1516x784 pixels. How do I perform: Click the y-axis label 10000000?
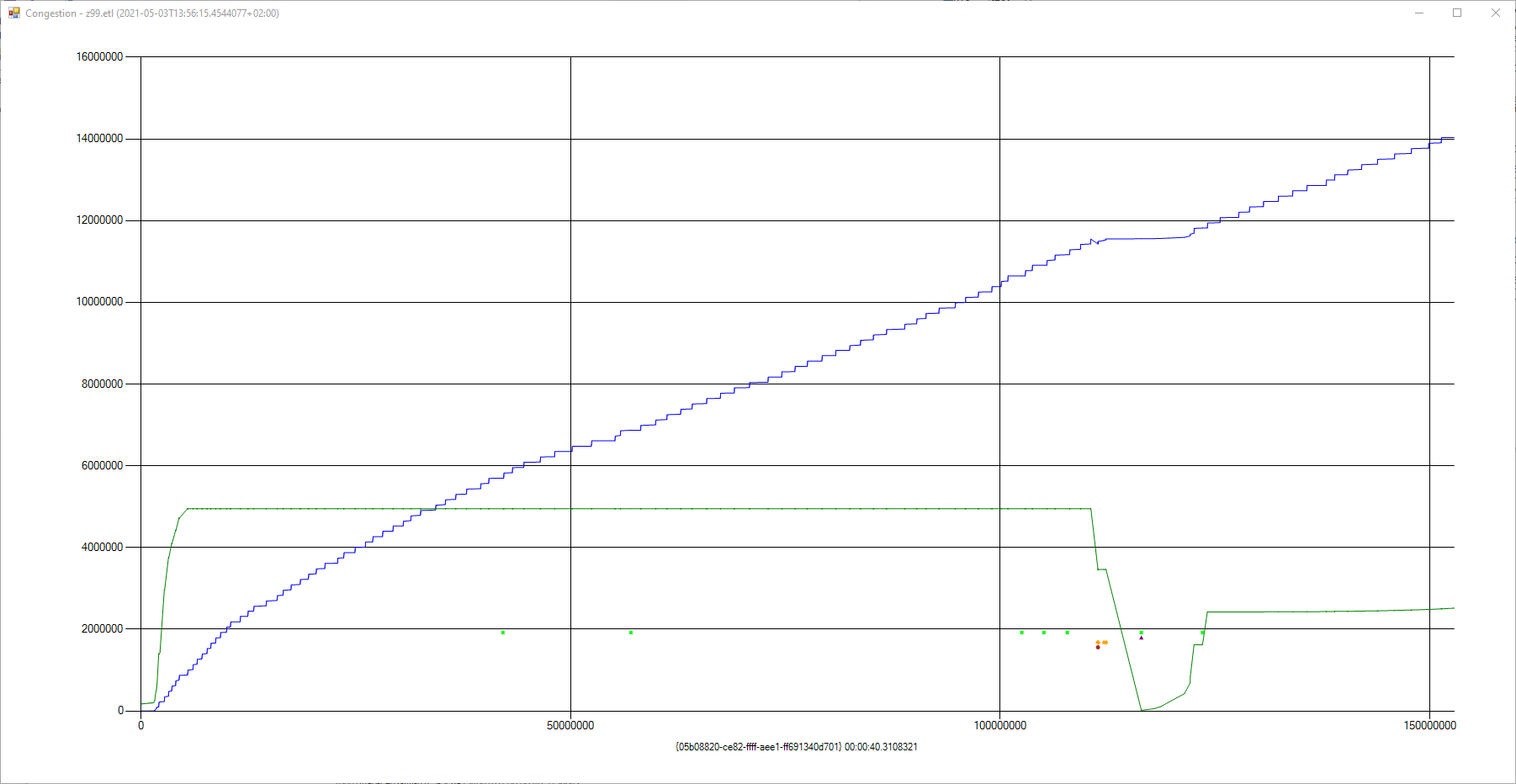99,302
